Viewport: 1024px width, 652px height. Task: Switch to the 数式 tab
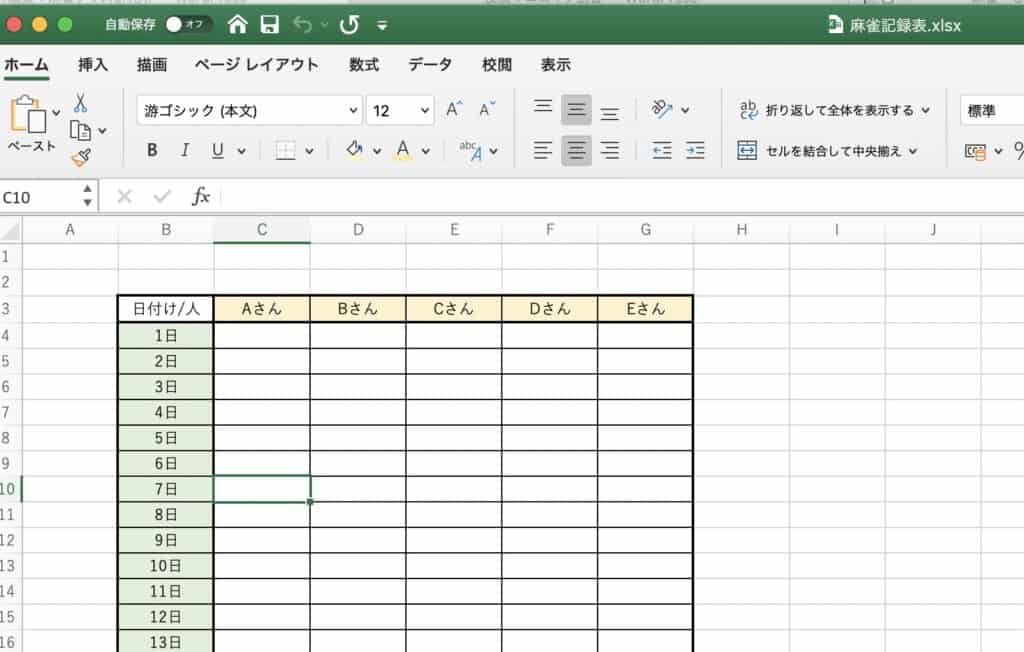[364, 65]
